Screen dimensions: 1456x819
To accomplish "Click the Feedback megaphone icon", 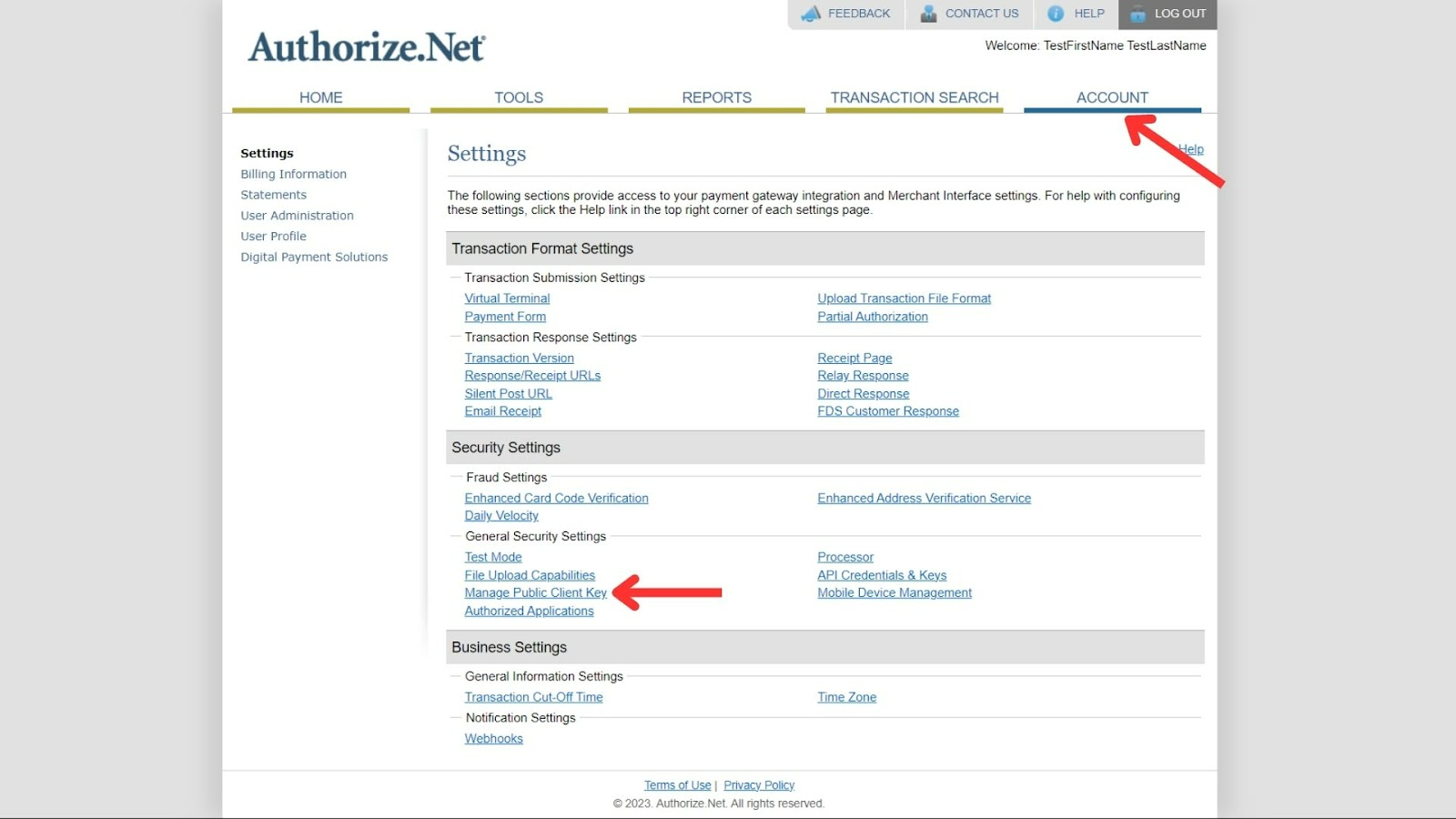I will pos(811,14).
